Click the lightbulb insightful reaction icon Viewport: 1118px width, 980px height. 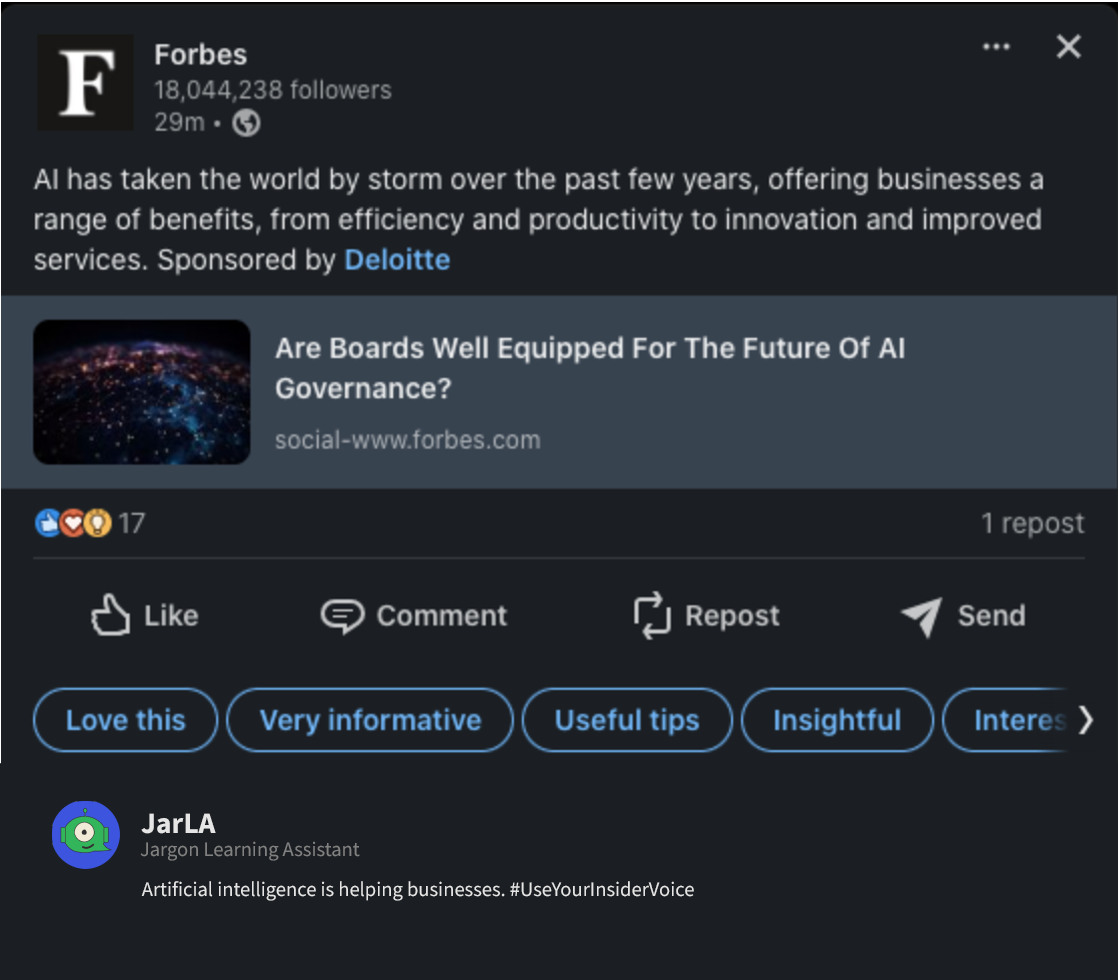(x=98, y=524)
